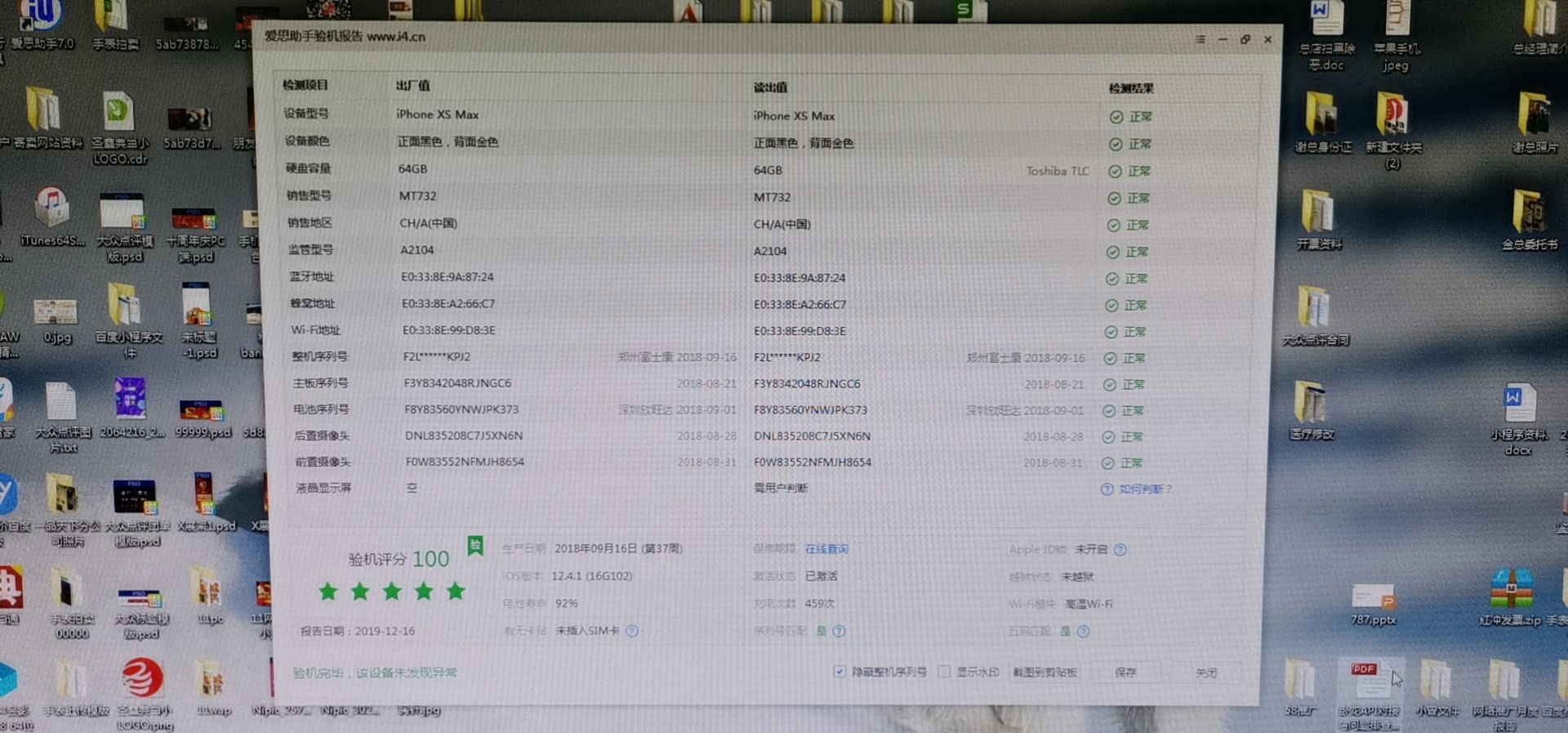Viewport: 1568px width, 733px height.
Task: Click 后置摄像头 factory serial DNL835208C7J5XN6N
Action: tap(464, 436)
